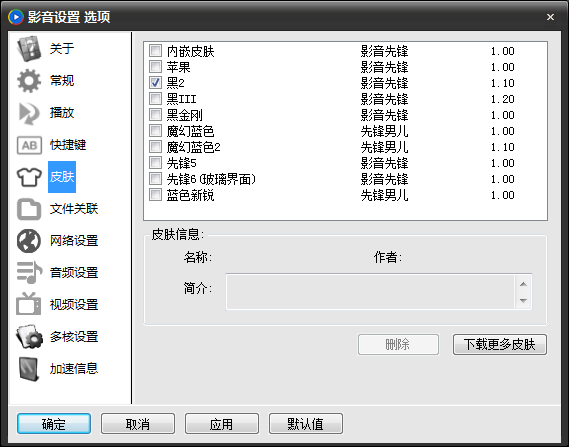The image size is (569, 447).
Task: Restore defaults with 默认值 button
Action: [306, 423]
